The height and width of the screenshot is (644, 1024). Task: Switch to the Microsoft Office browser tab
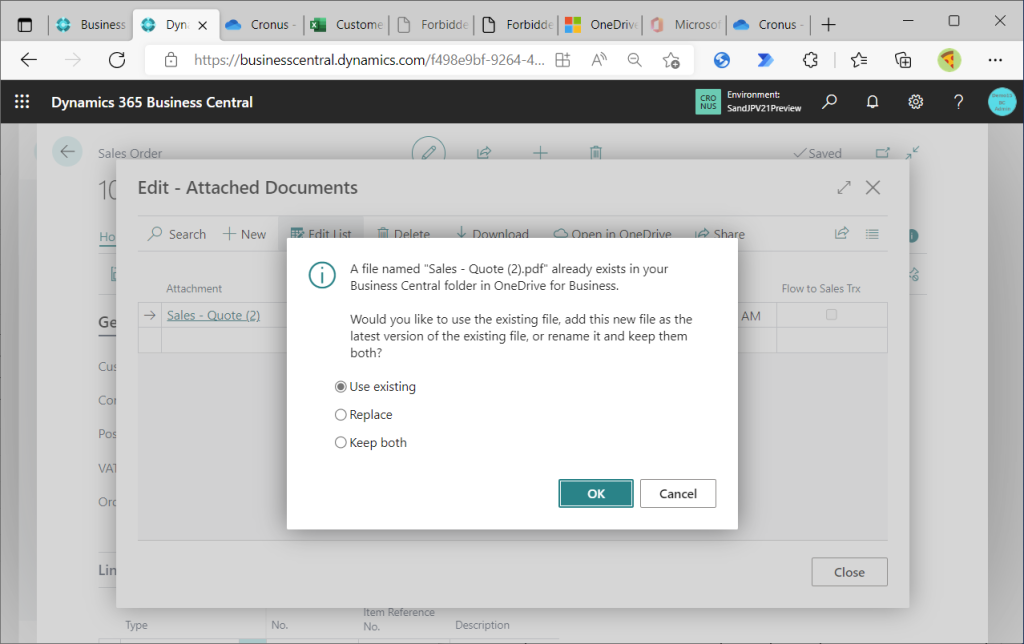click(685, 25)
